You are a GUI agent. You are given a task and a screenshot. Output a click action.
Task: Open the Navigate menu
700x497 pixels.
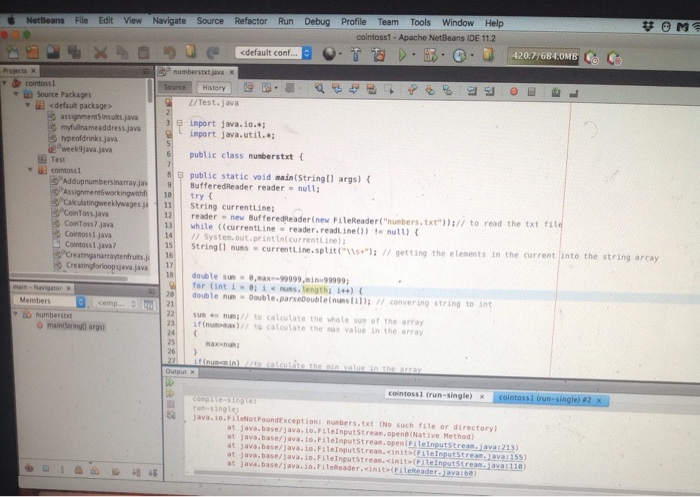click(169, 21)
